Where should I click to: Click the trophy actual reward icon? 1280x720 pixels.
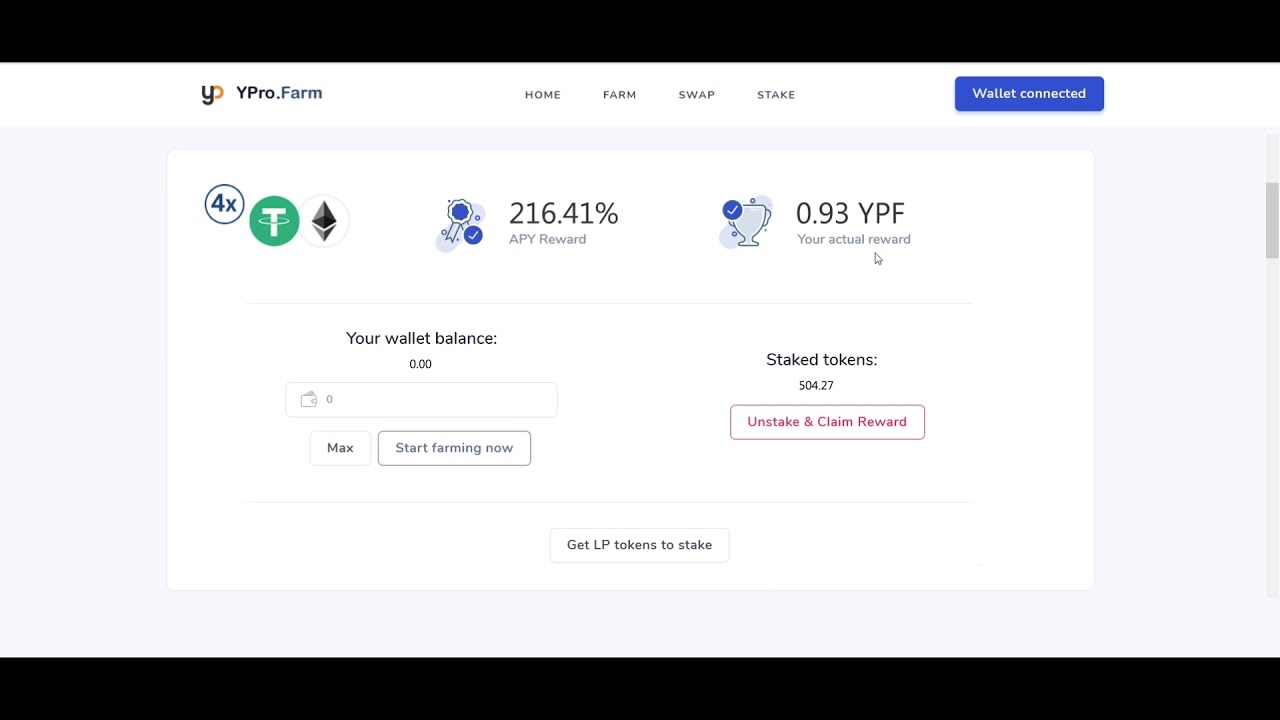coord(746,222)
